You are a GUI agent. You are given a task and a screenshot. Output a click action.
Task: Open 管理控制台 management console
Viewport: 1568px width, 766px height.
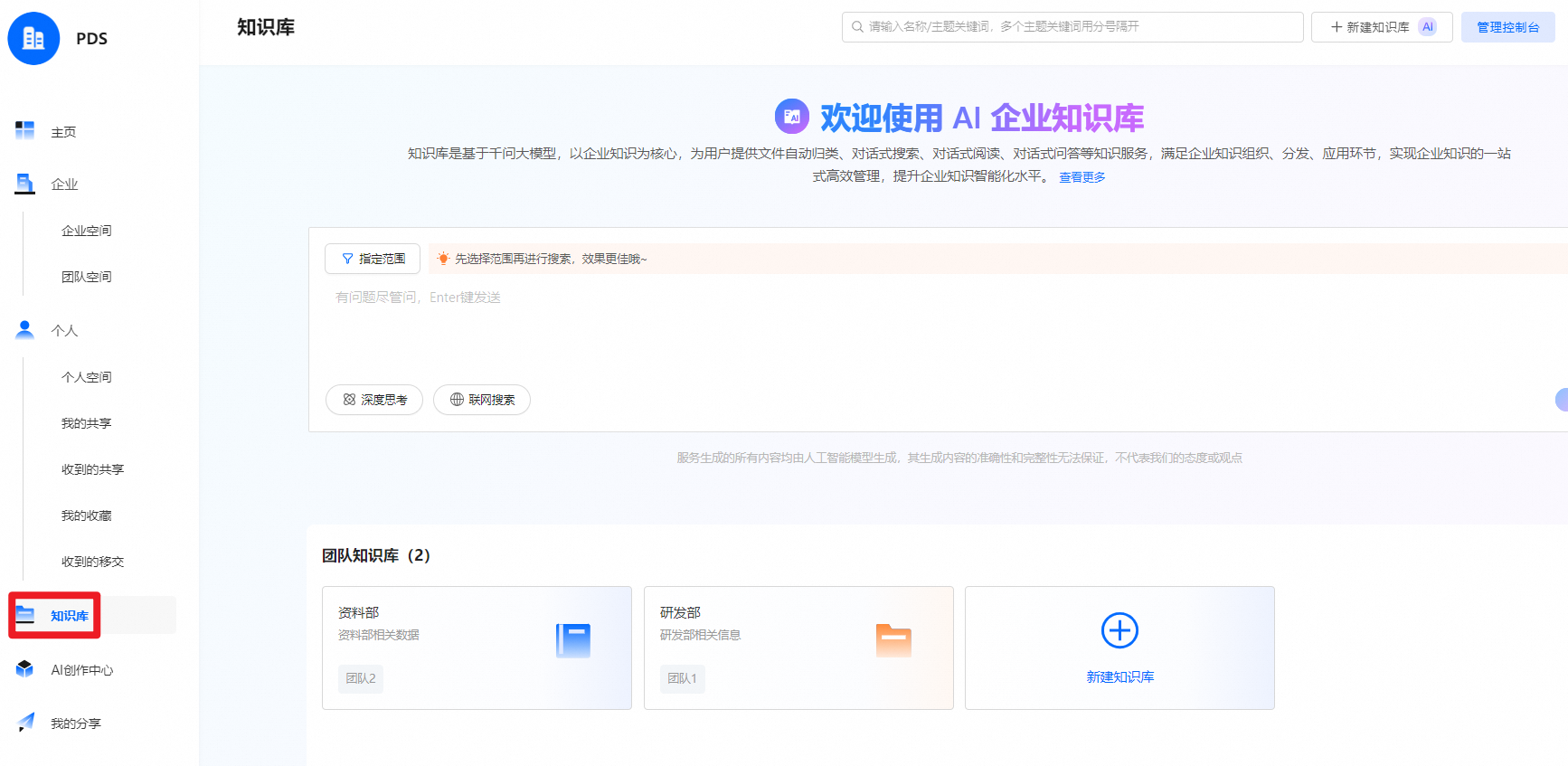click(1508, 27)
